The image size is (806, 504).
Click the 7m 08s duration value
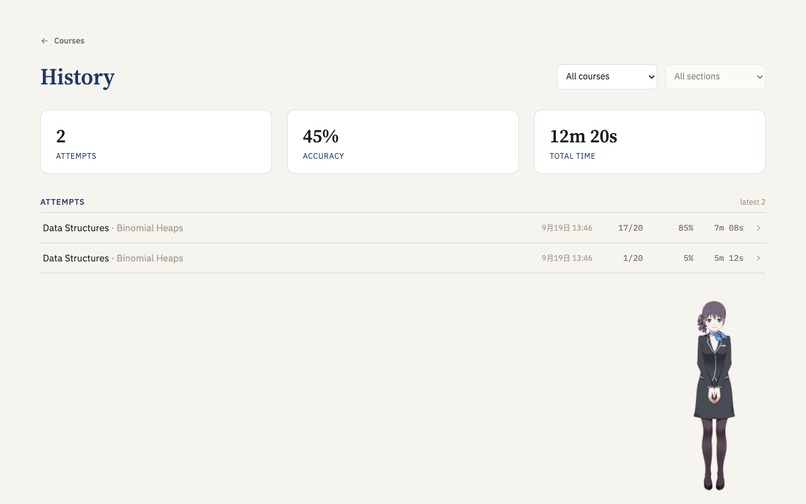[728, 228]
